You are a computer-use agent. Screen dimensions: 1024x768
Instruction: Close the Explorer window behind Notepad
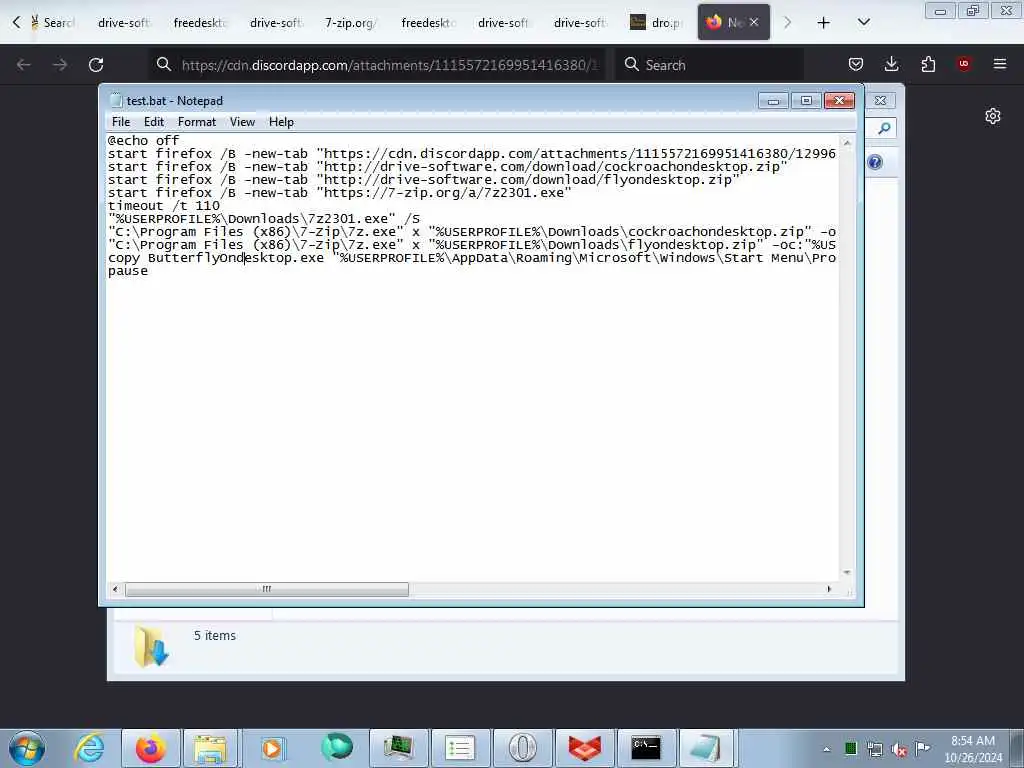(x=880, y=101)
